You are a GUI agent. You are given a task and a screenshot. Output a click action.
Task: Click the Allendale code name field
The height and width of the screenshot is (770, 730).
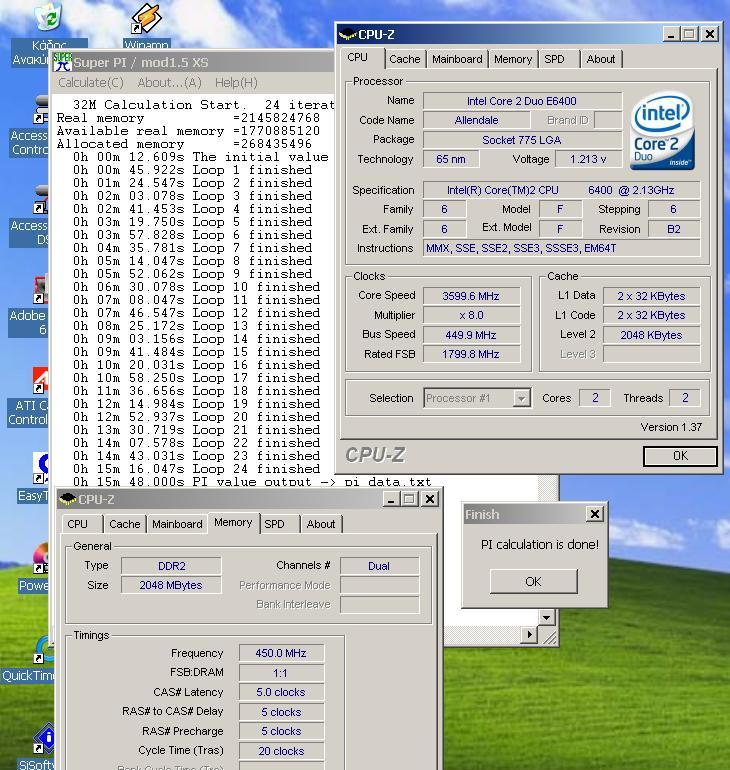click(476, 120)
